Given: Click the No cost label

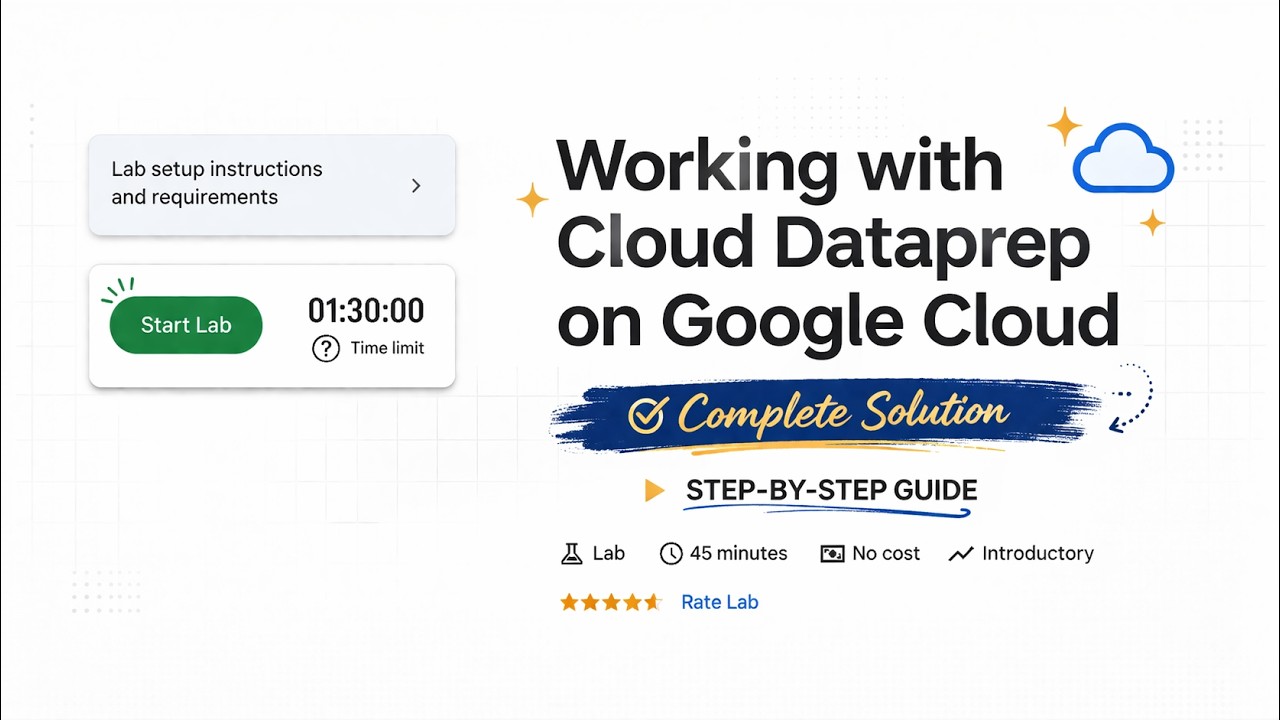Looking at the screenshot, I should point(886,553).
